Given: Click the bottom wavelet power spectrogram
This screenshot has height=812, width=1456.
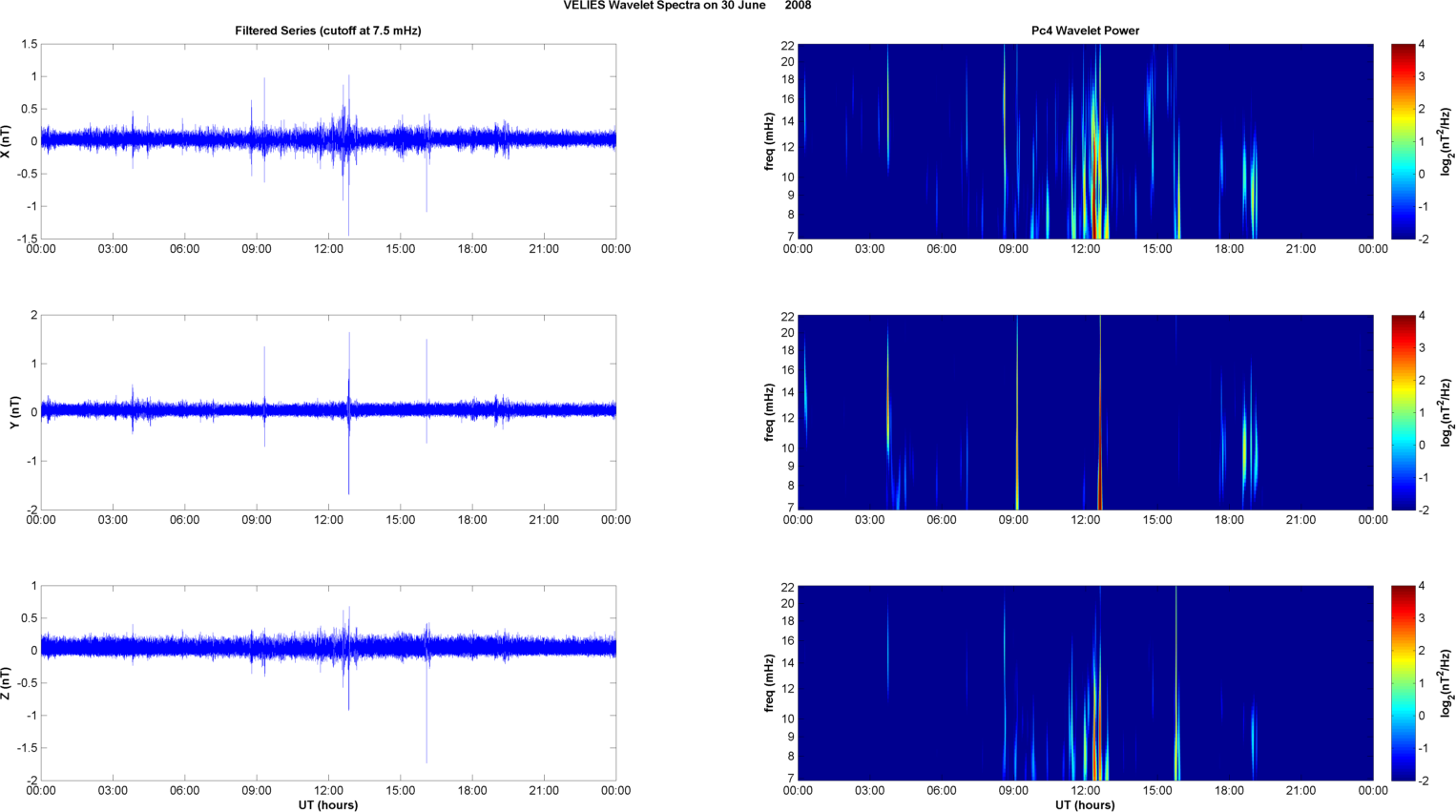Looking at the screenshot, I should [1085, 683].
